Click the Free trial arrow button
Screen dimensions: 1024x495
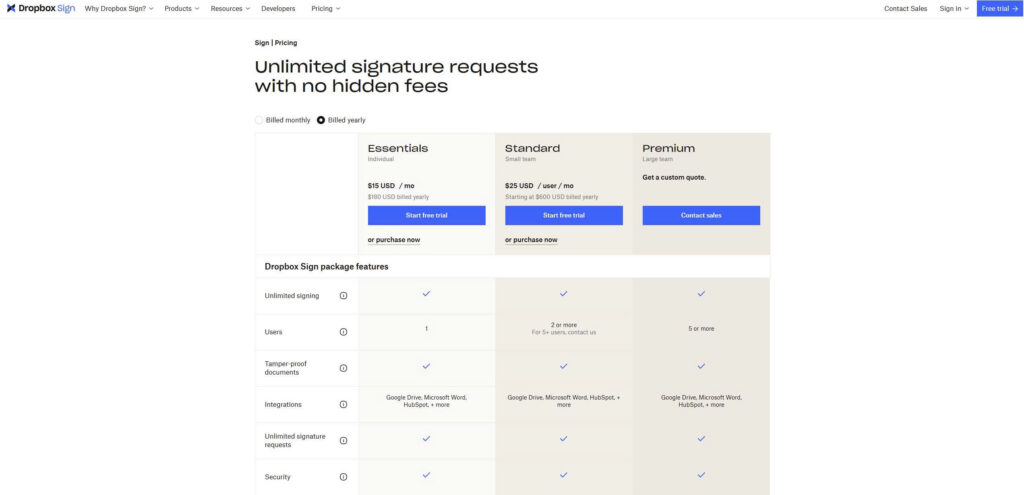click(999, 8)
